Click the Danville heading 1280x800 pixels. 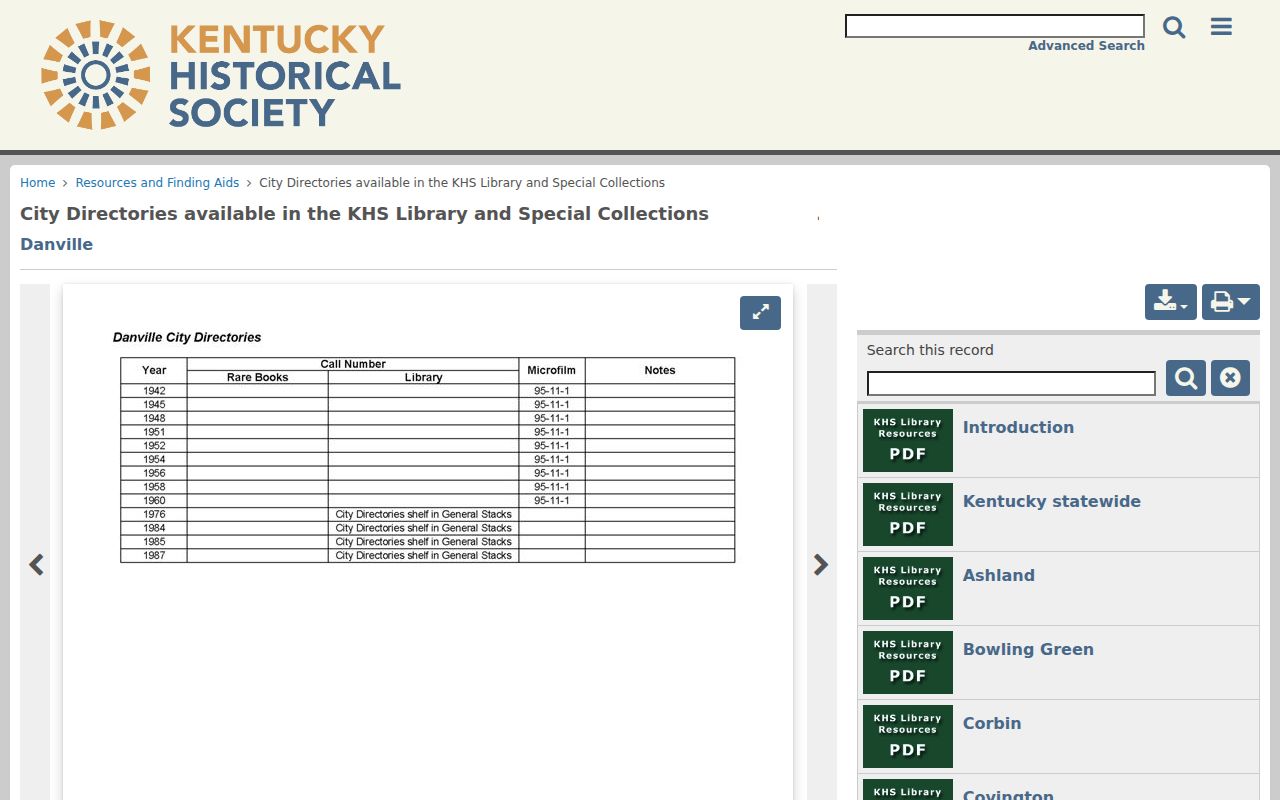pos(57,244)
